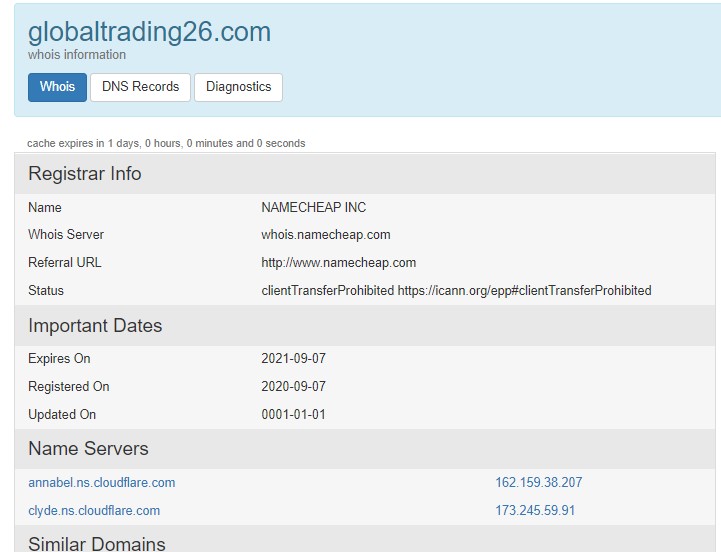Viewport: 721px width, 552px height.
Task: Open IP address 173.245.59.91 link
Action: tap(535, 511)
